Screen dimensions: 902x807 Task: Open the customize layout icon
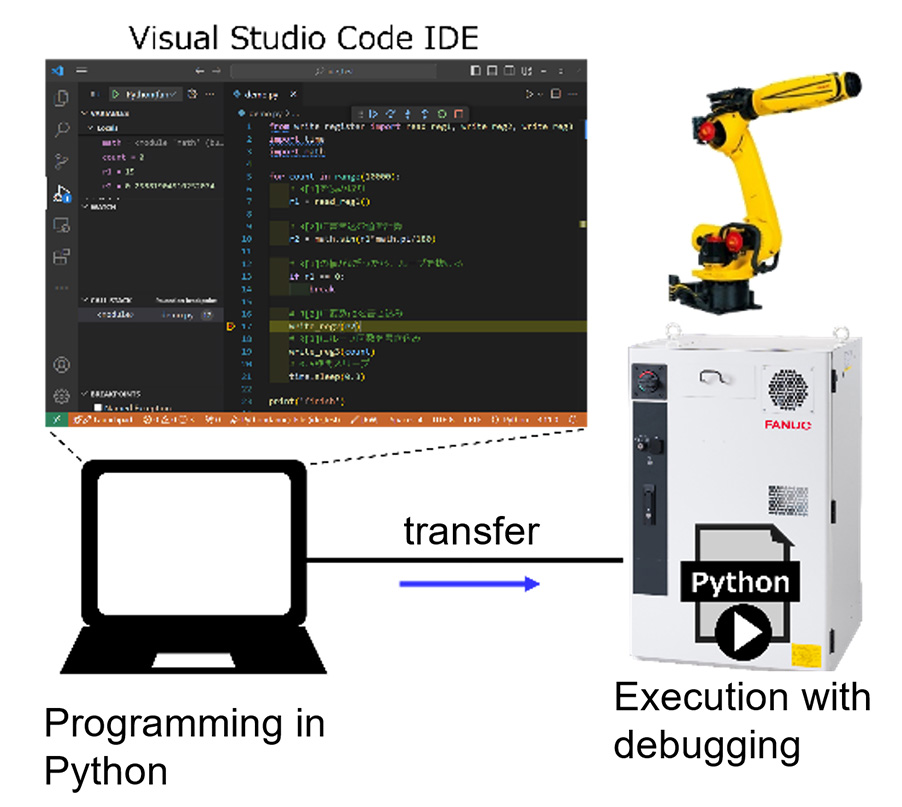[x=526, y=71]
